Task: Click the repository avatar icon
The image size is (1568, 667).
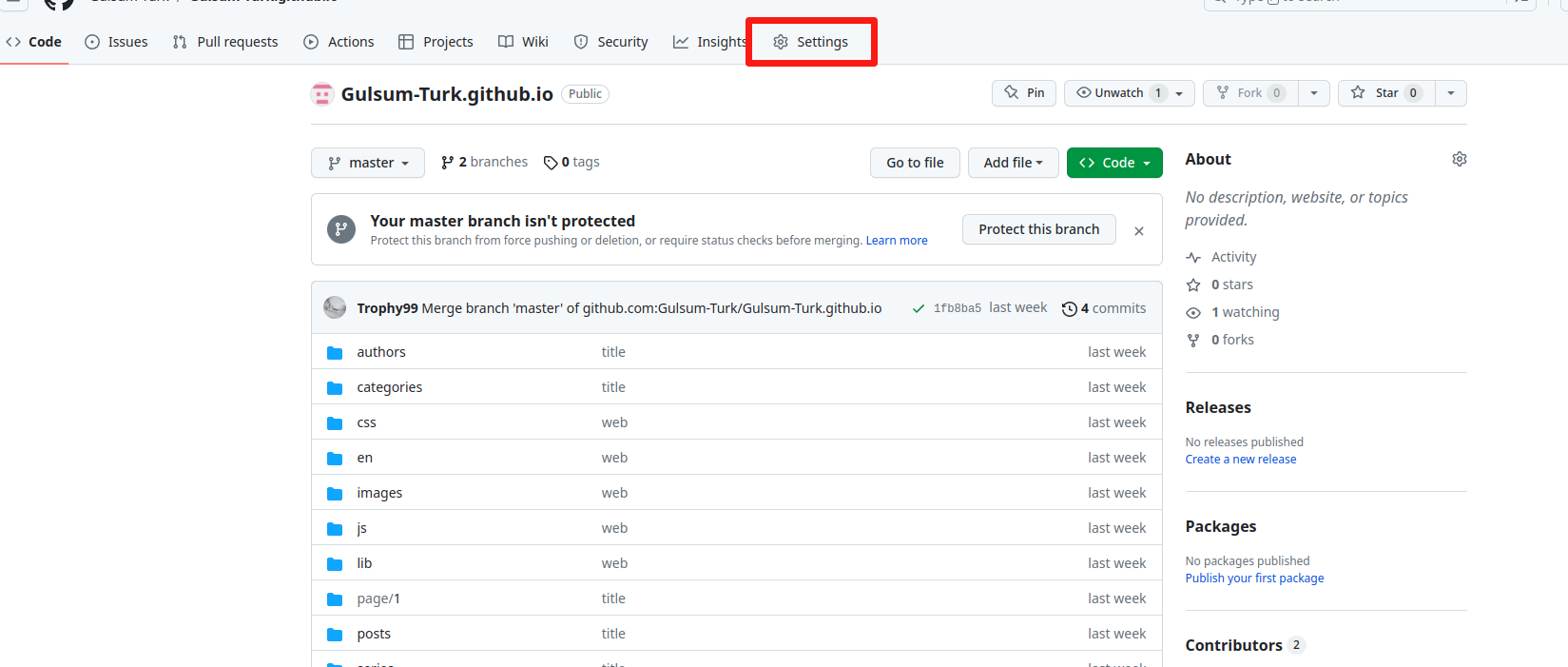Action: (322, 94)
